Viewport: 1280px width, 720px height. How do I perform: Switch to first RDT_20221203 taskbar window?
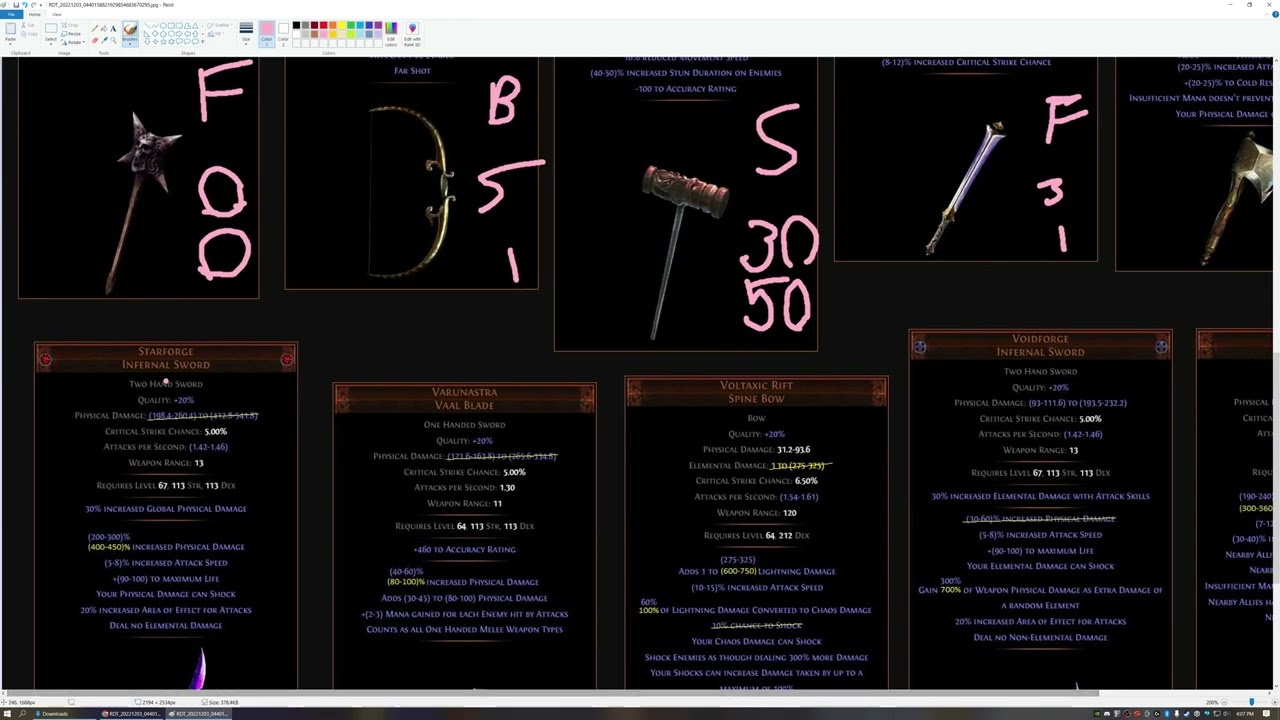pyautogui.click(x=131, y=714)
